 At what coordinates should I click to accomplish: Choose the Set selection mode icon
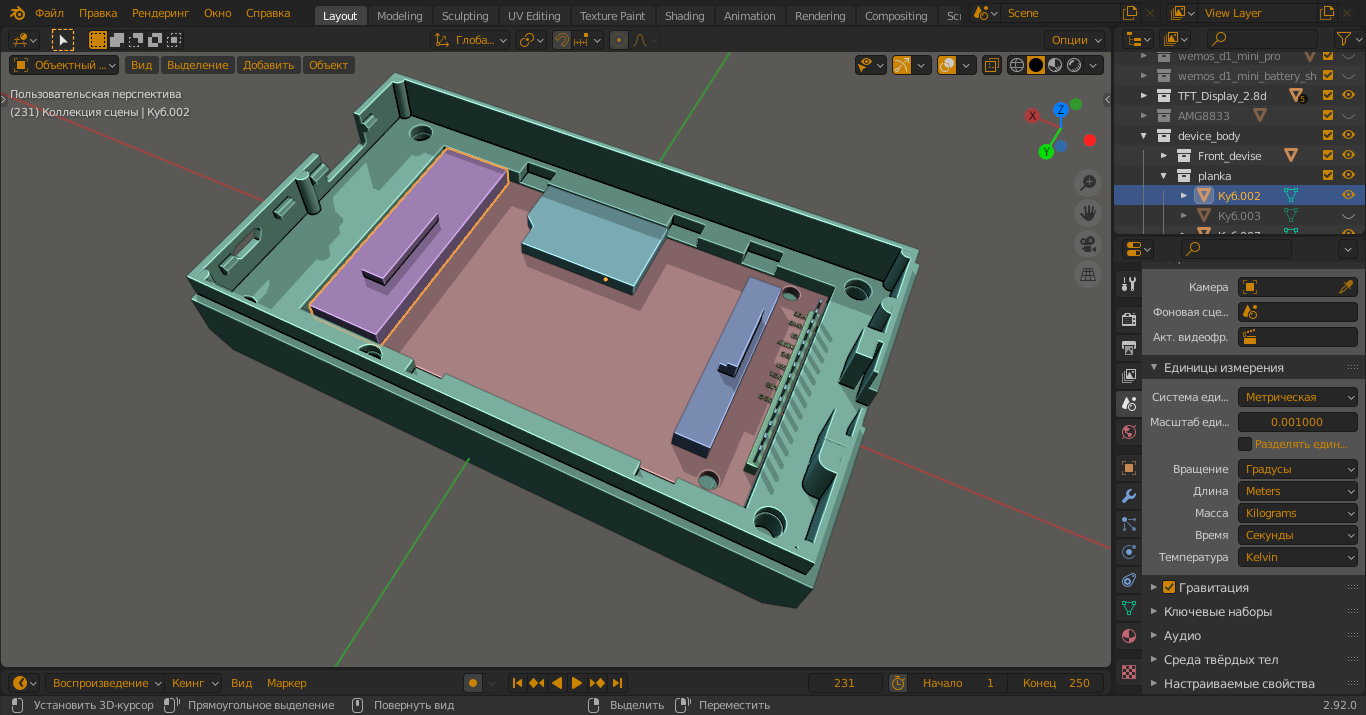coord(98,40)
